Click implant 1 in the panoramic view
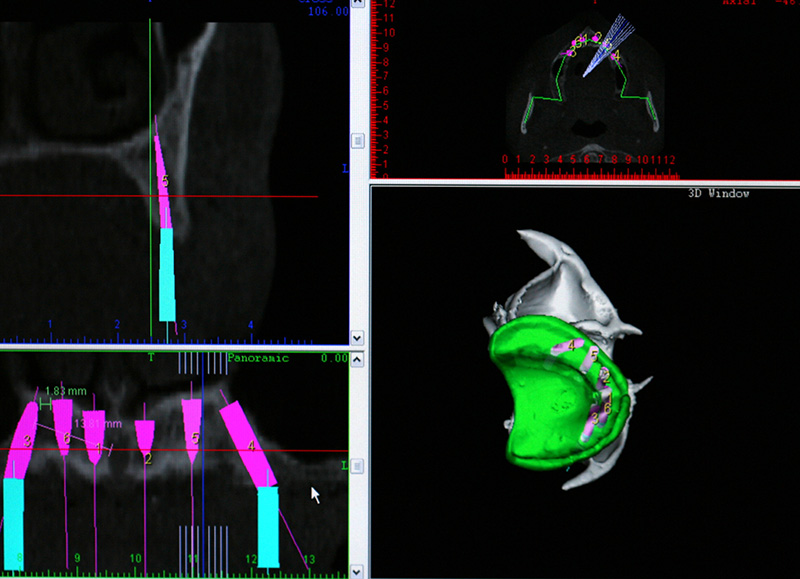Image resolution: width=800 pixels, height=579 pixels. click(x=96, y=440)
